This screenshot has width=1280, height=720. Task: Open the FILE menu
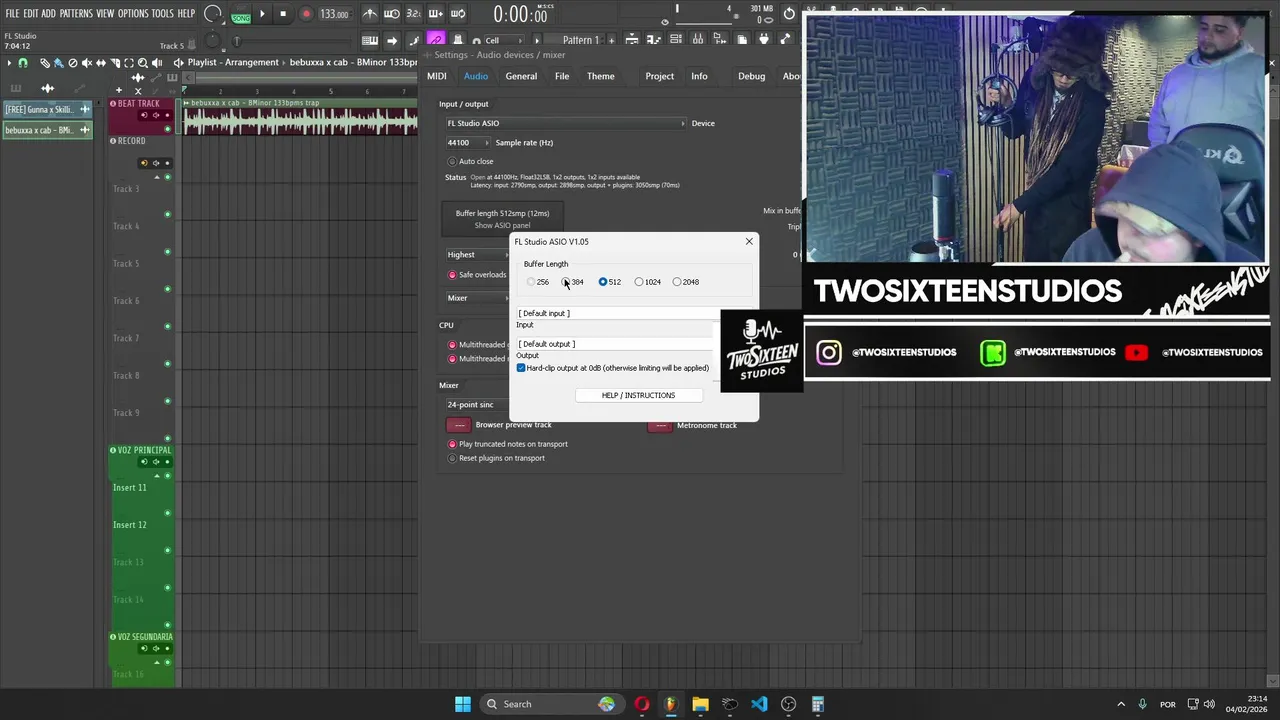[12, 14]
